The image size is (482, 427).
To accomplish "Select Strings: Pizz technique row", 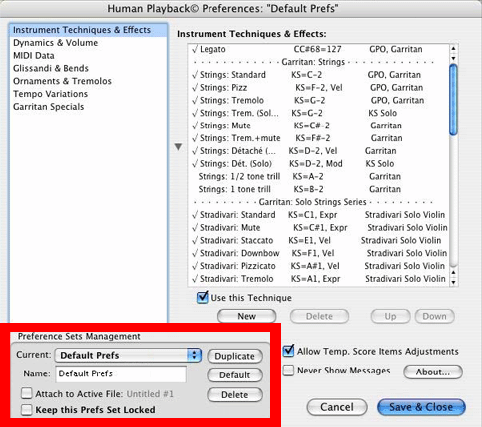I will [319, 88].
